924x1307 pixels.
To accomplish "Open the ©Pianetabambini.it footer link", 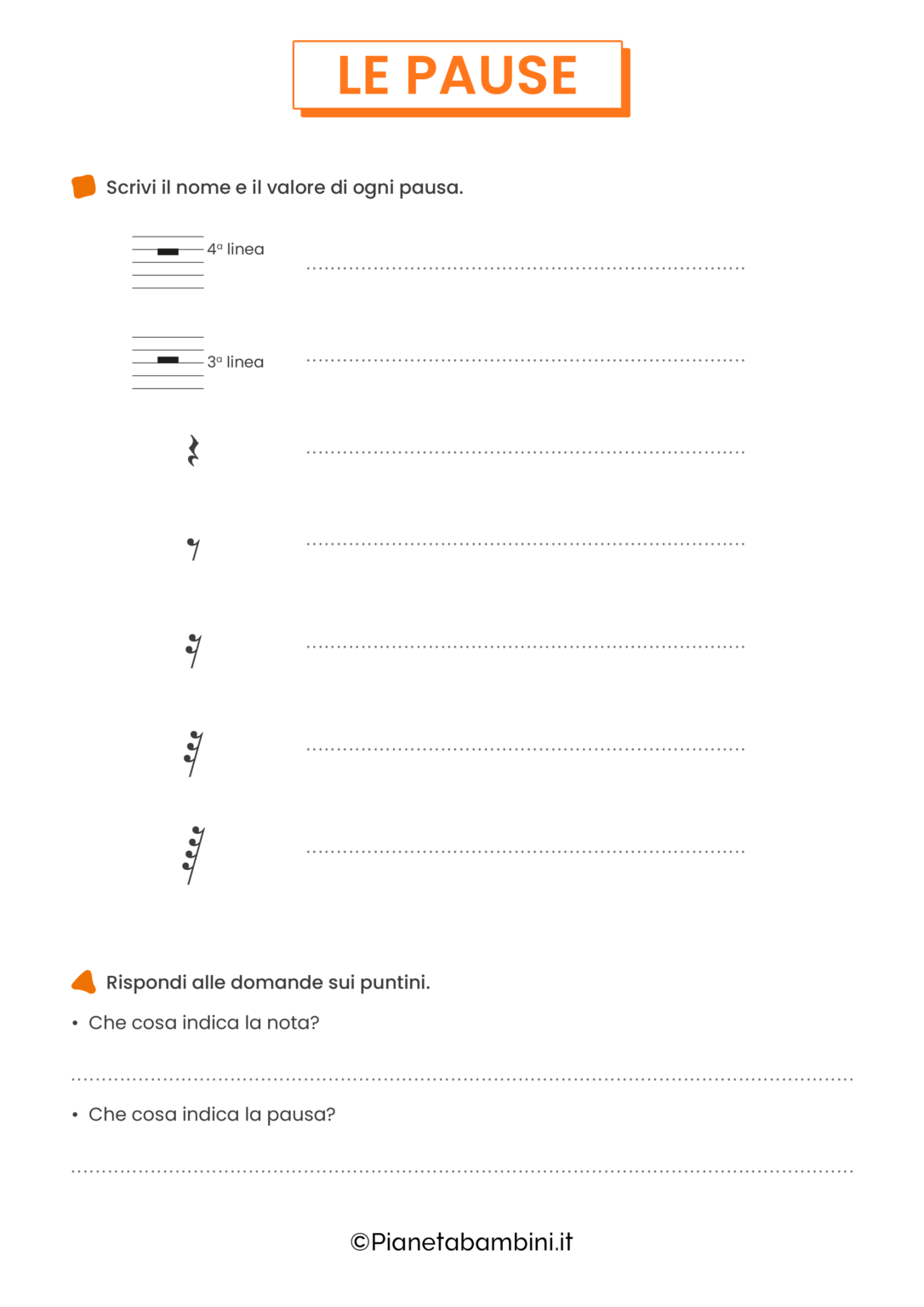I will click(x=462, y=1242).
